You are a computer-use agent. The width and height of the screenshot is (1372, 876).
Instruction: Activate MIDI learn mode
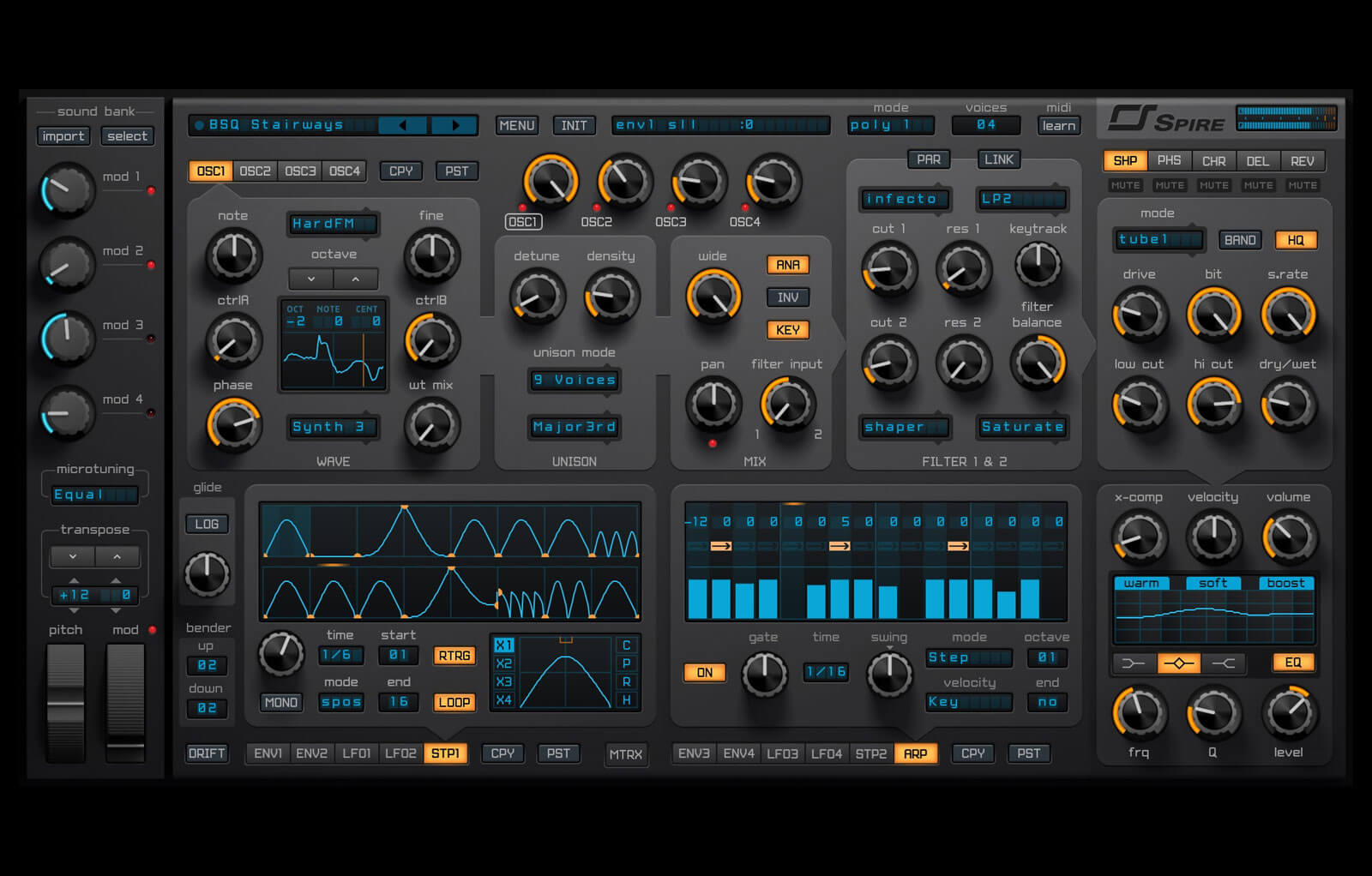[1058, 125]
